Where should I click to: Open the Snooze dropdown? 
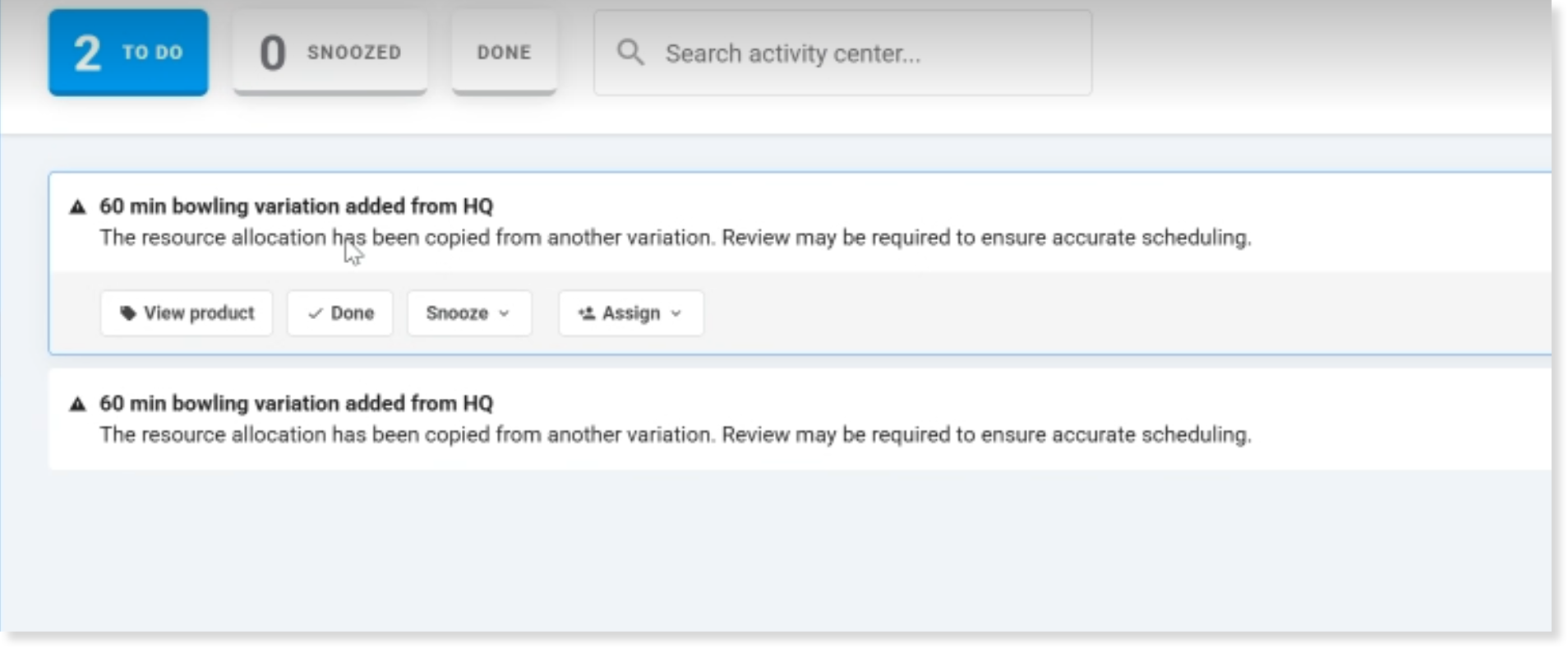(468, 313)
